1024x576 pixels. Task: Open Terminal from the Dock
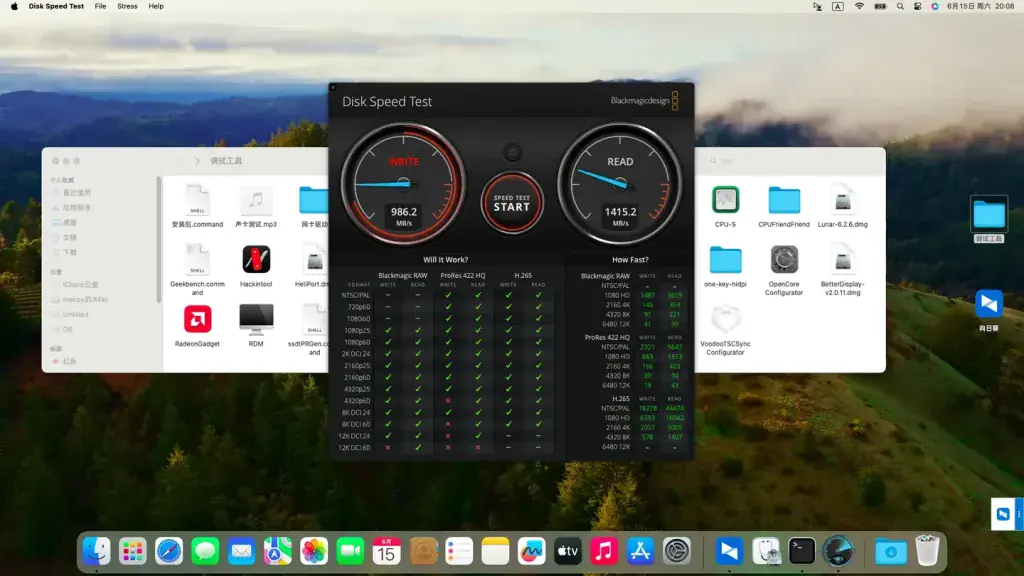[801, 551]
